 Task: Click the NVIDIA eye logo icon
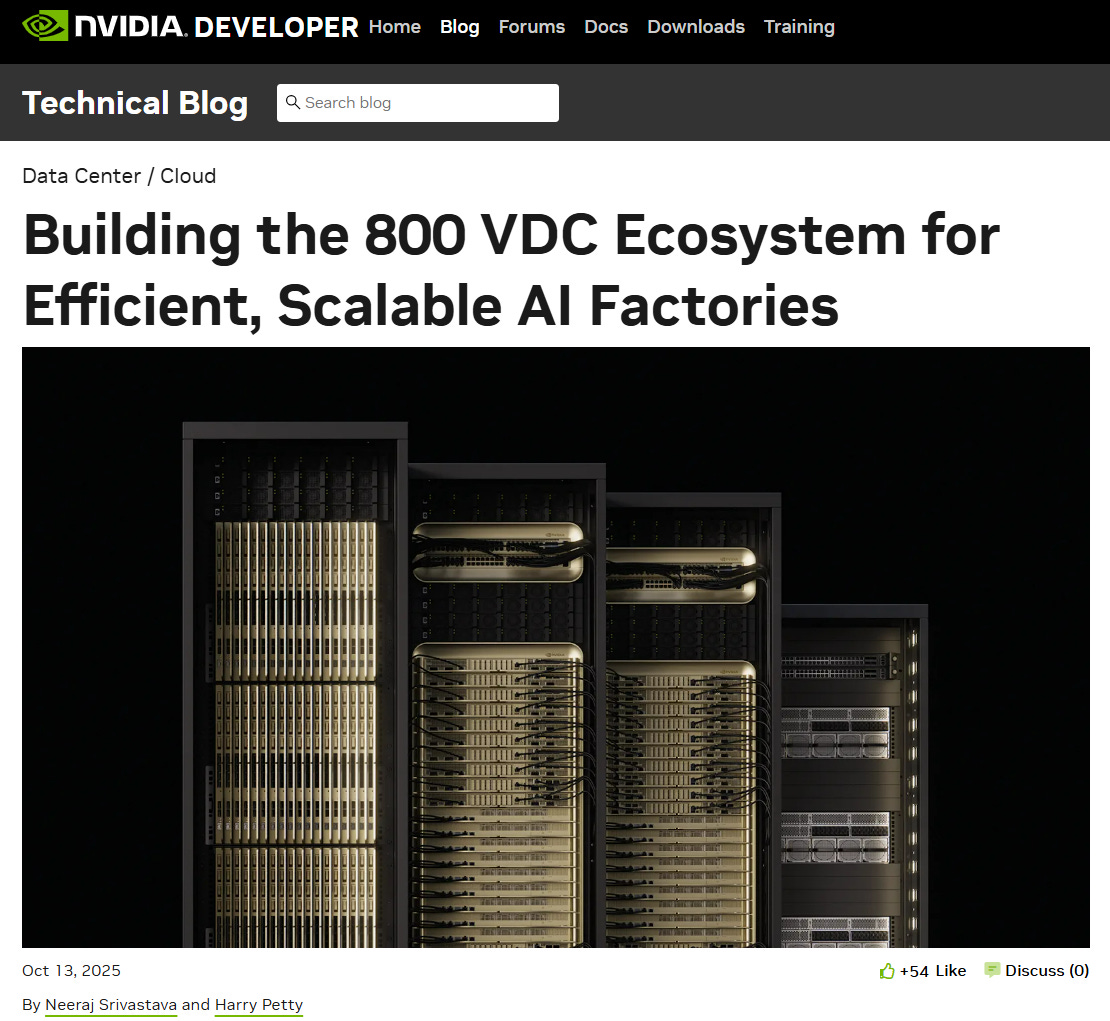click(45, 26)
